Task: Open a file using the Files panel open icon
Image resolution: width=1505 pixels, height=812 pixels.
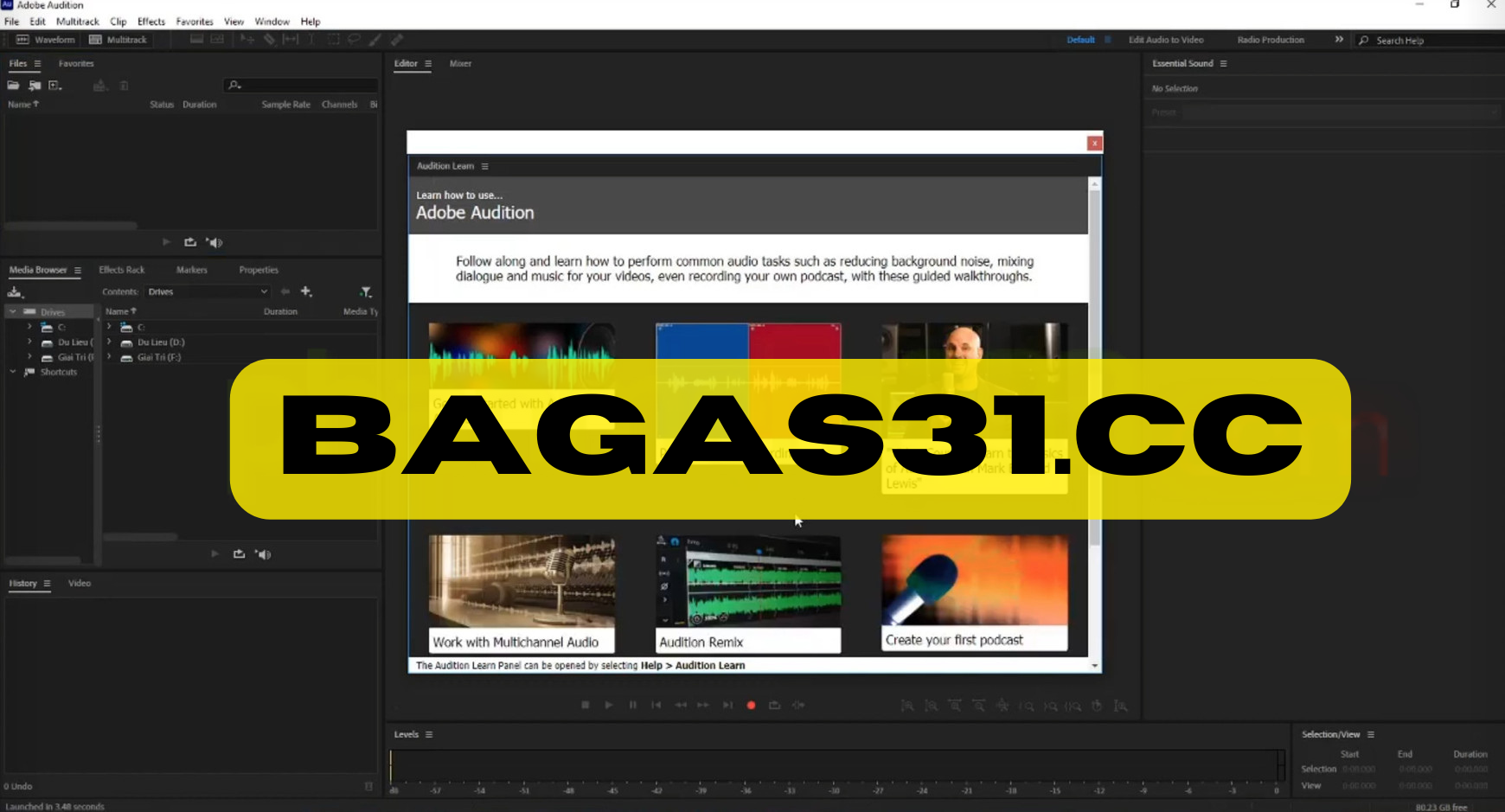Action: point(13,85)
